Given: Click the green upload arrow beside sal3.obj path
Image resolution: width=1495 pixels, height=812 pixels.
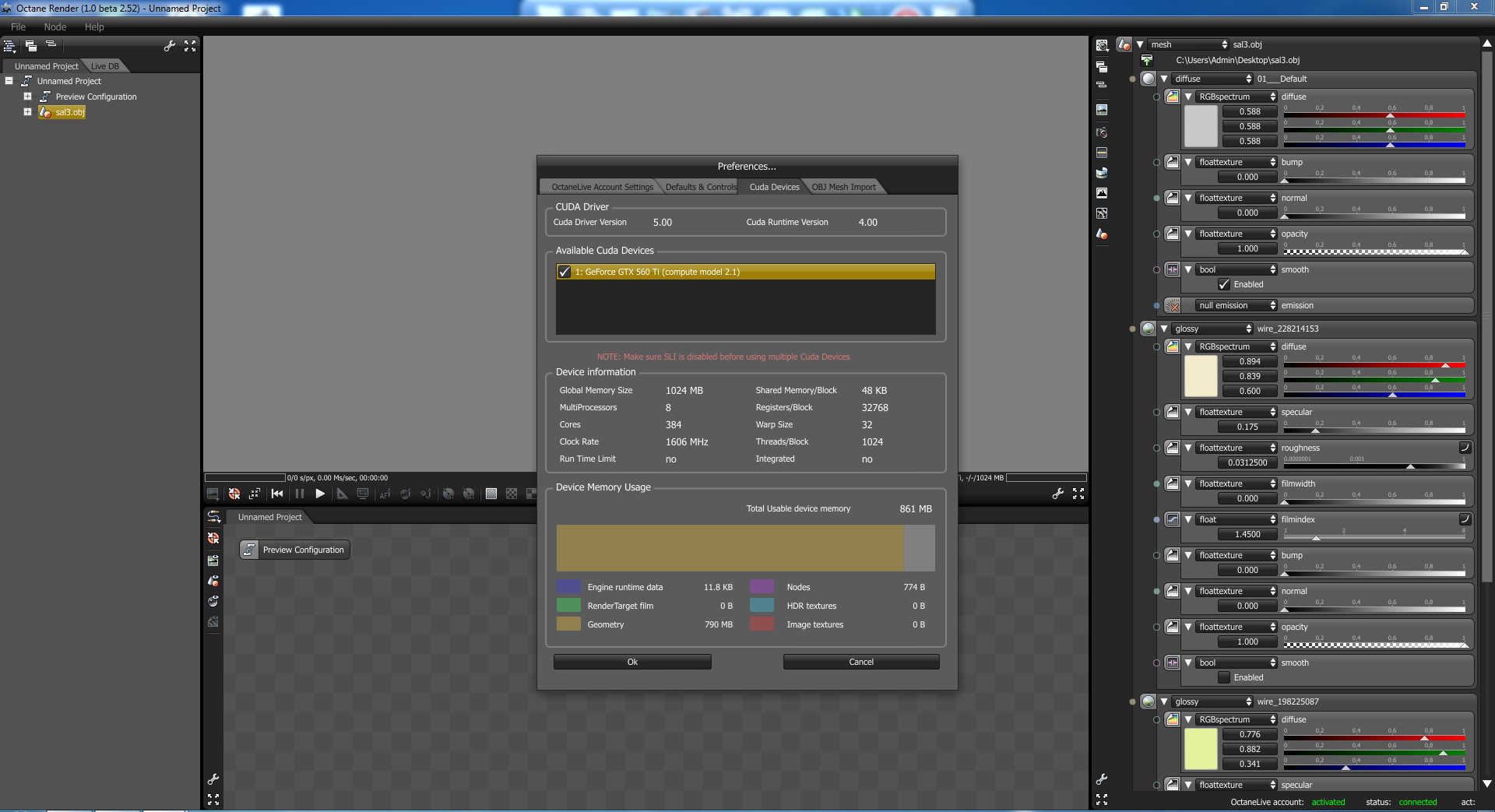Looking at the screenshot, I should [1146, 60].
